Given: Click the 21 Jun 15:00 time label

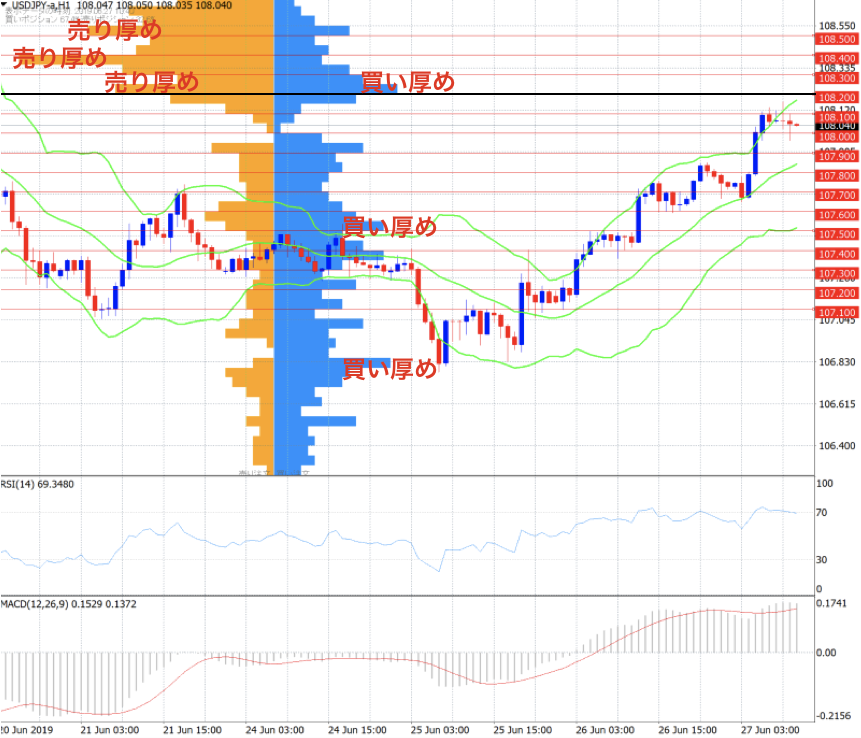Looking at the screenshot, I should tap(192, 730).
